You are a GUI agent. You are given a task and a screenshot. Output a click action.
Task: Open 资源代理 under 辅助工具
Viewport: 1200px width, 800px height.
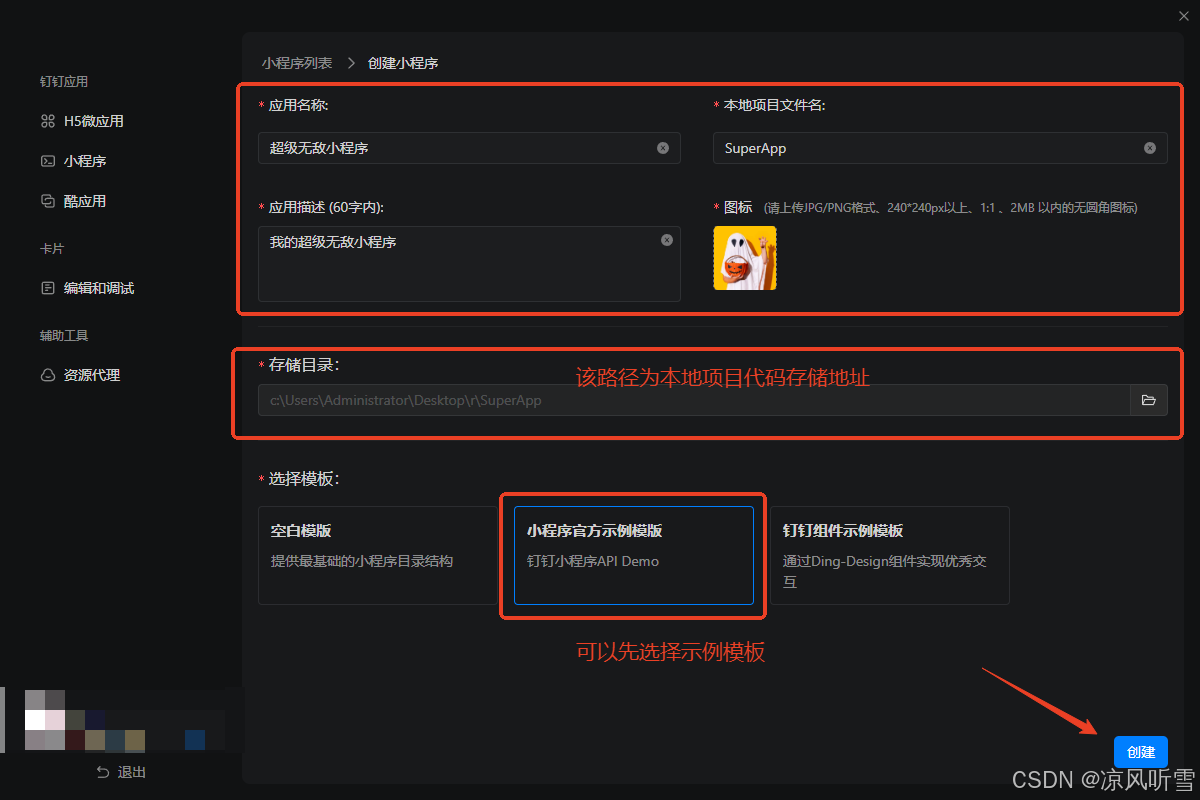click(x=92, y=375)
